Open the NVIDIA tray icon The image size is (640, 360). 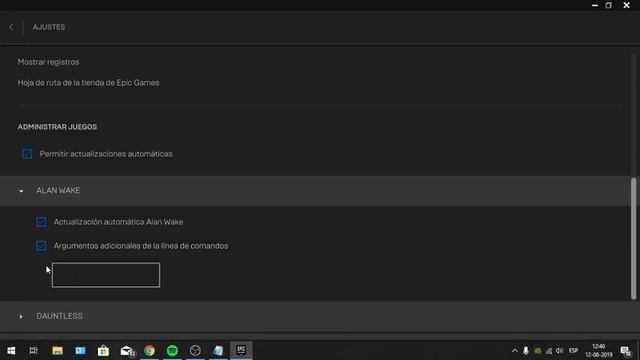point(538,351)
